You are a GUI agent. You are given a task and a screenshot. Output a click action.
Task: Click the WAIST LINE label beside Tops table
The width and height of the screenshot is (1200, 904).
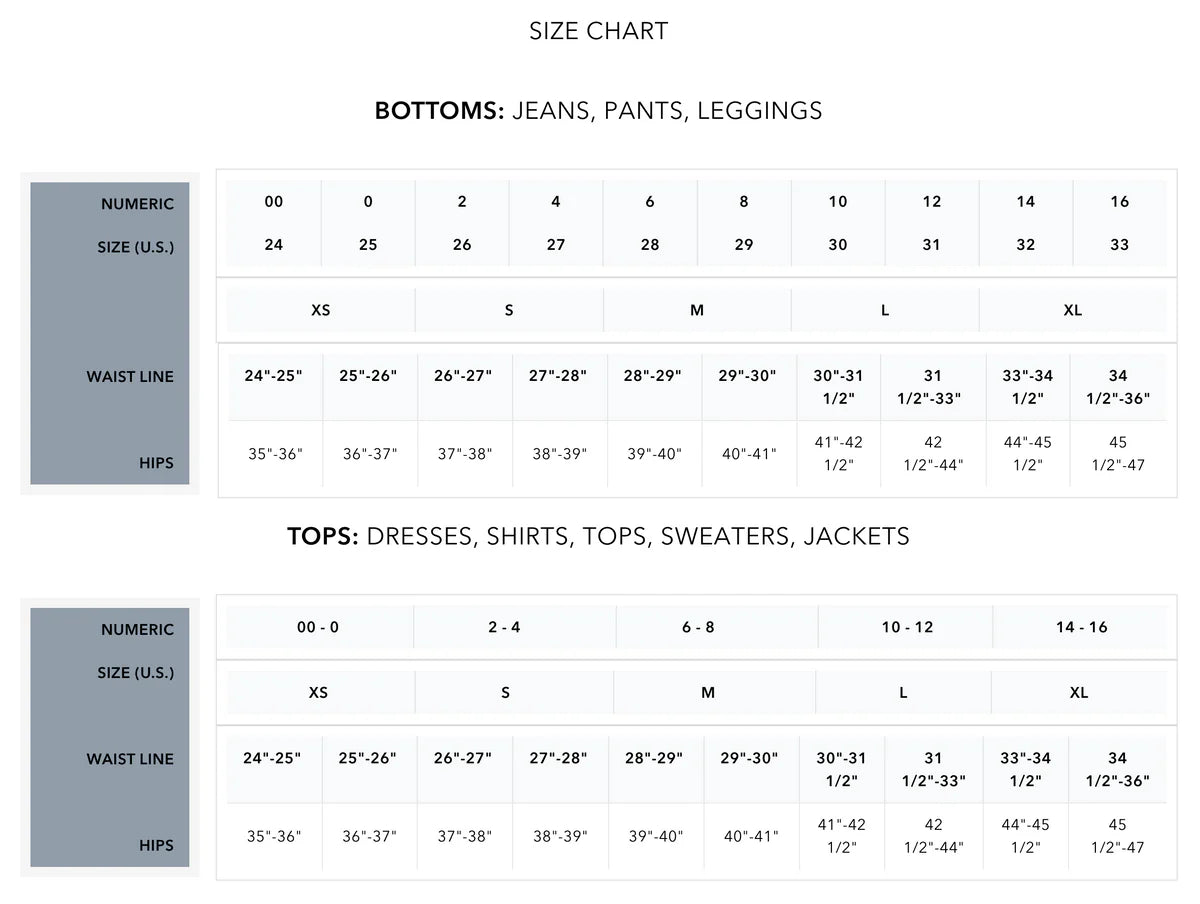[x=130, y=759]
